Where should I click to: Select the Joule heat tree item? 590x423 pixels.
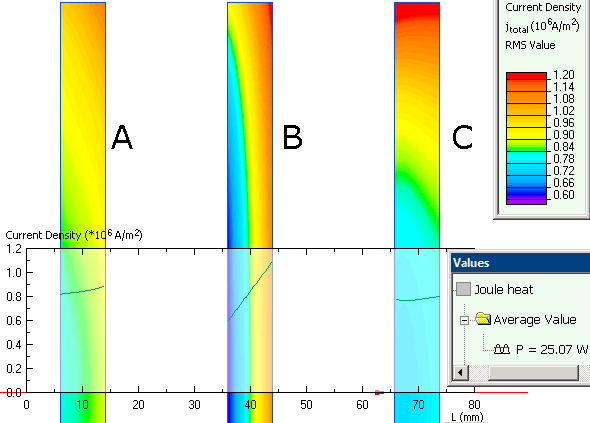(x=503, y=289)
